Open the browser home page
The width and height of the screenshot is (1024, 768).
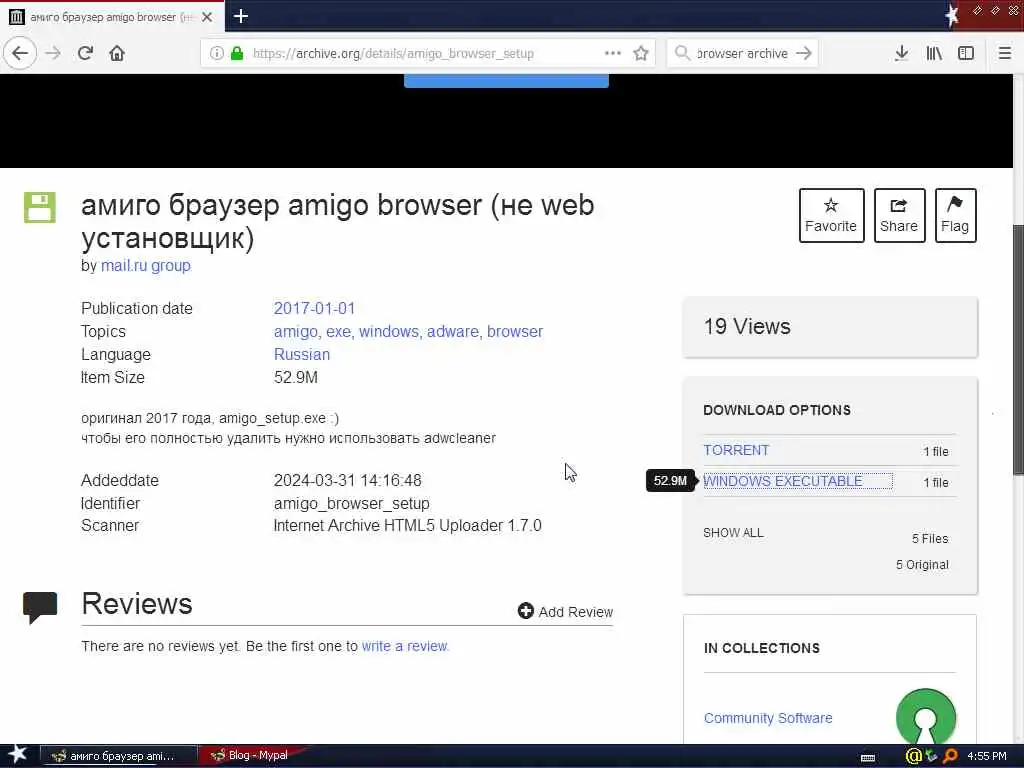click(117, 53)
